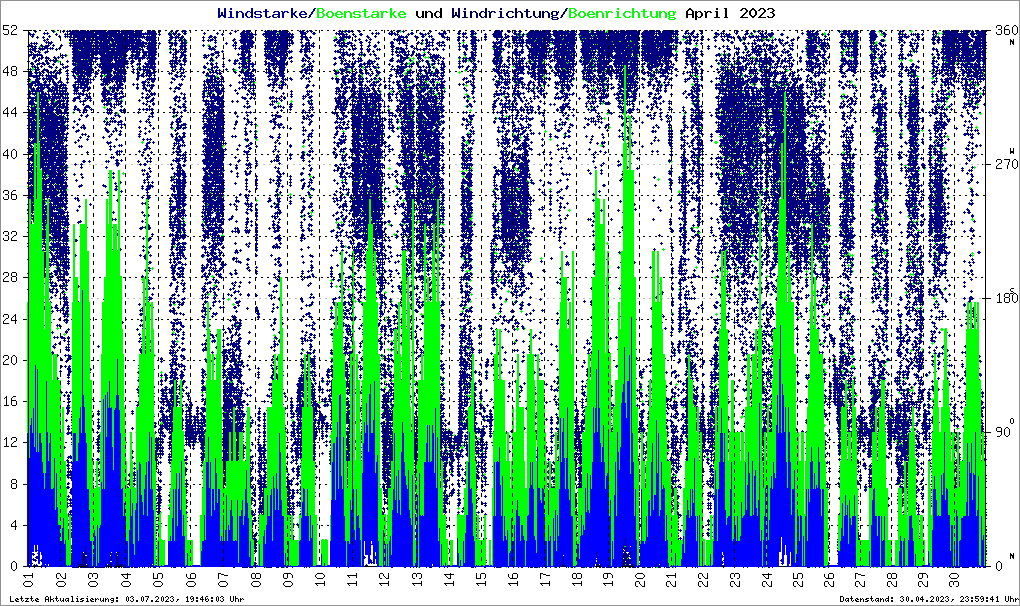Click the 180 S direction label
The image size is (1020, 606).
click(x=1005, y=295)
